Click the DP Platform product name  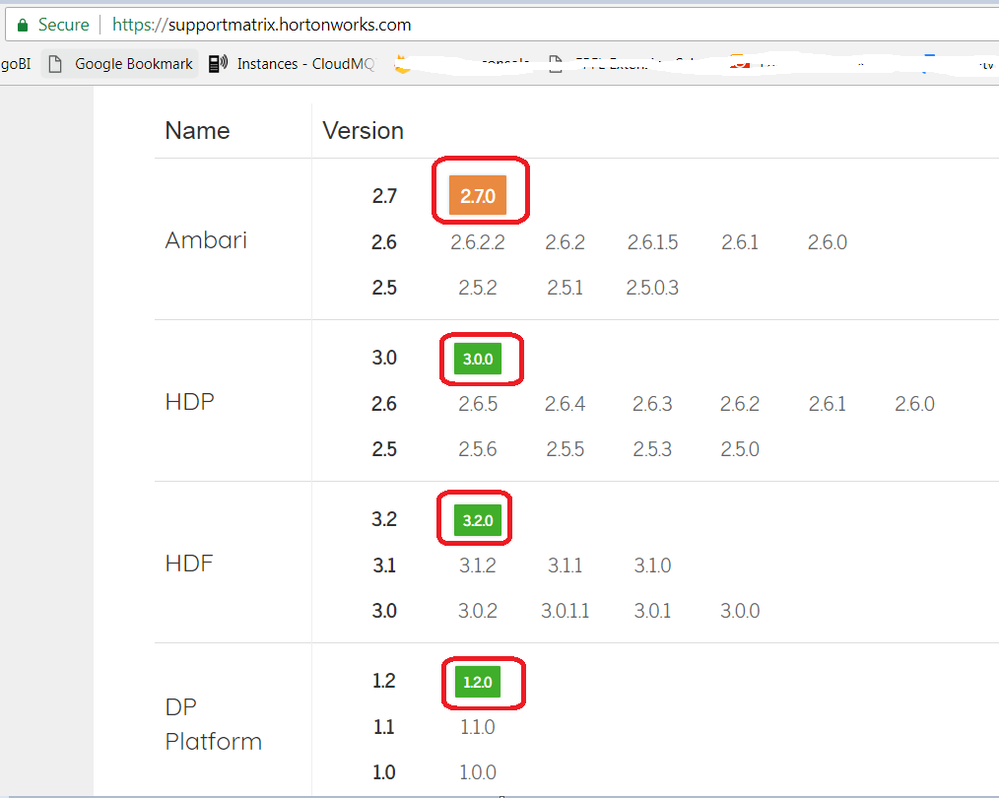(213, 724)
